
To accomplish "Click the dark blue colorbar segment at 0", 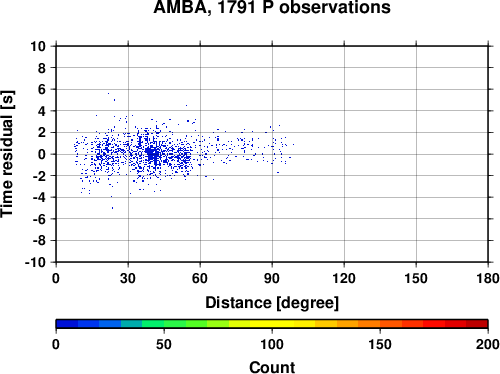I will (x=67, y=324).
